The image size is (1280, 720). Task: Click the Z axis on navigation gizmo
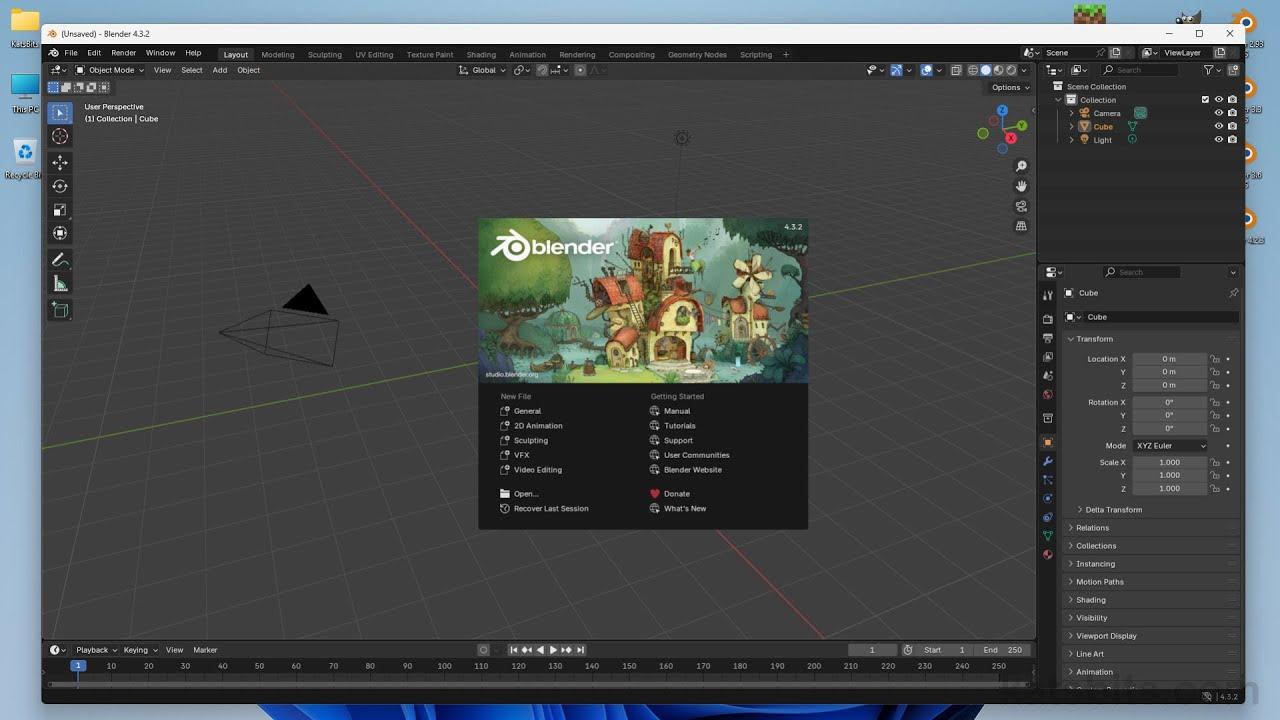[1002, 110]
